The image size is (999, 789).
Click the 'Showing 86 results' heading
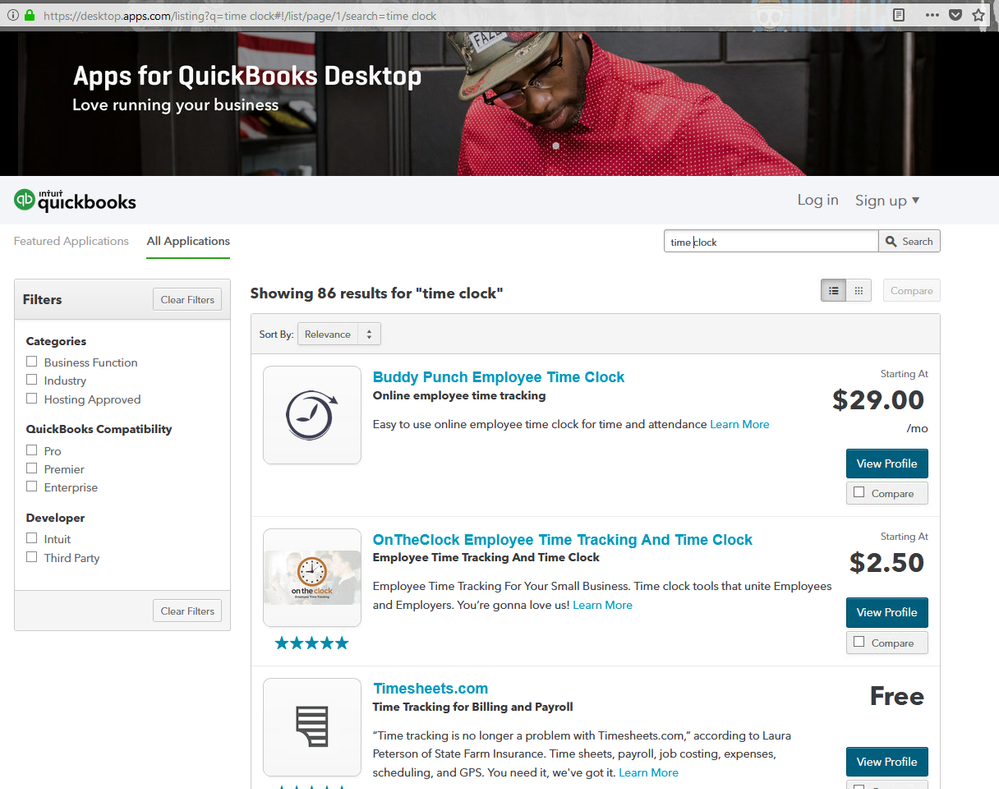(x=377, y=293)
